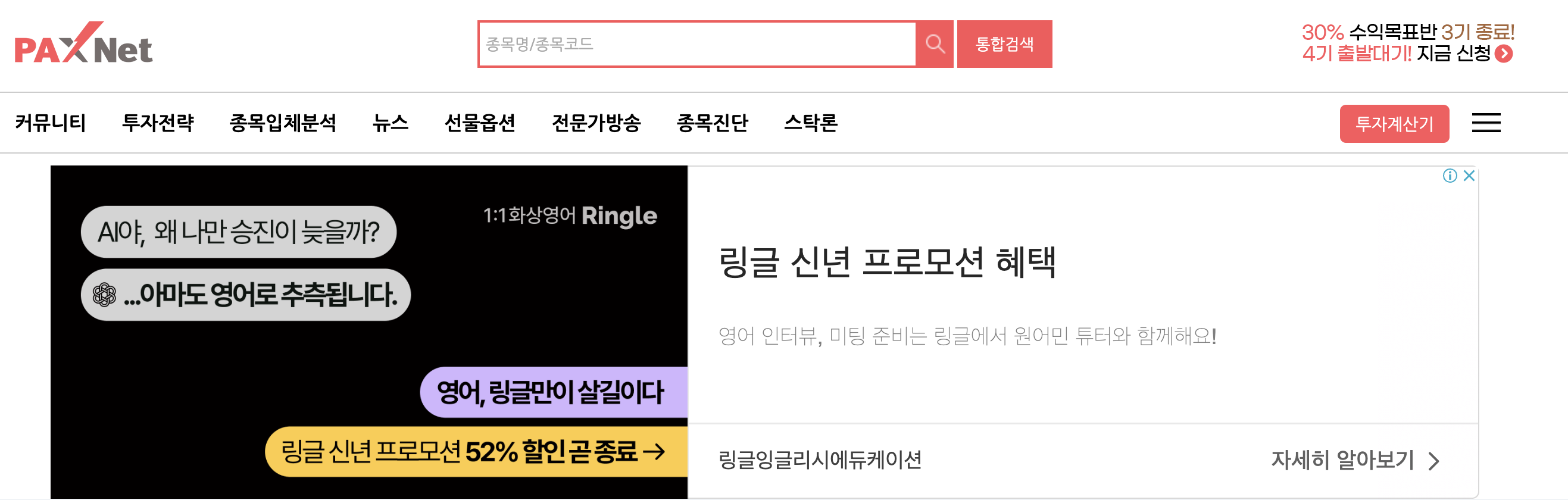Image resolution: width=1568 pixels, height=500 pixels.
Task: Click the 링글잉글리시에듀케이션 advertiser name
Action: (x=820, y=460)
